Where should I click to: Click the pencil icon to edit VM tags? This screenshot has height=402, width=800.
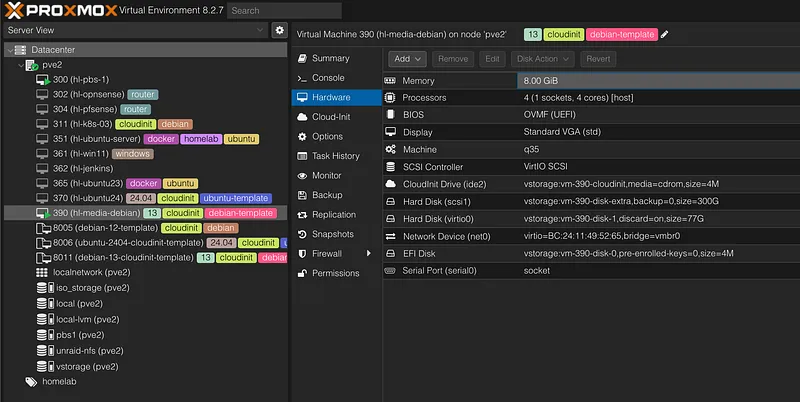coord(665,34)
